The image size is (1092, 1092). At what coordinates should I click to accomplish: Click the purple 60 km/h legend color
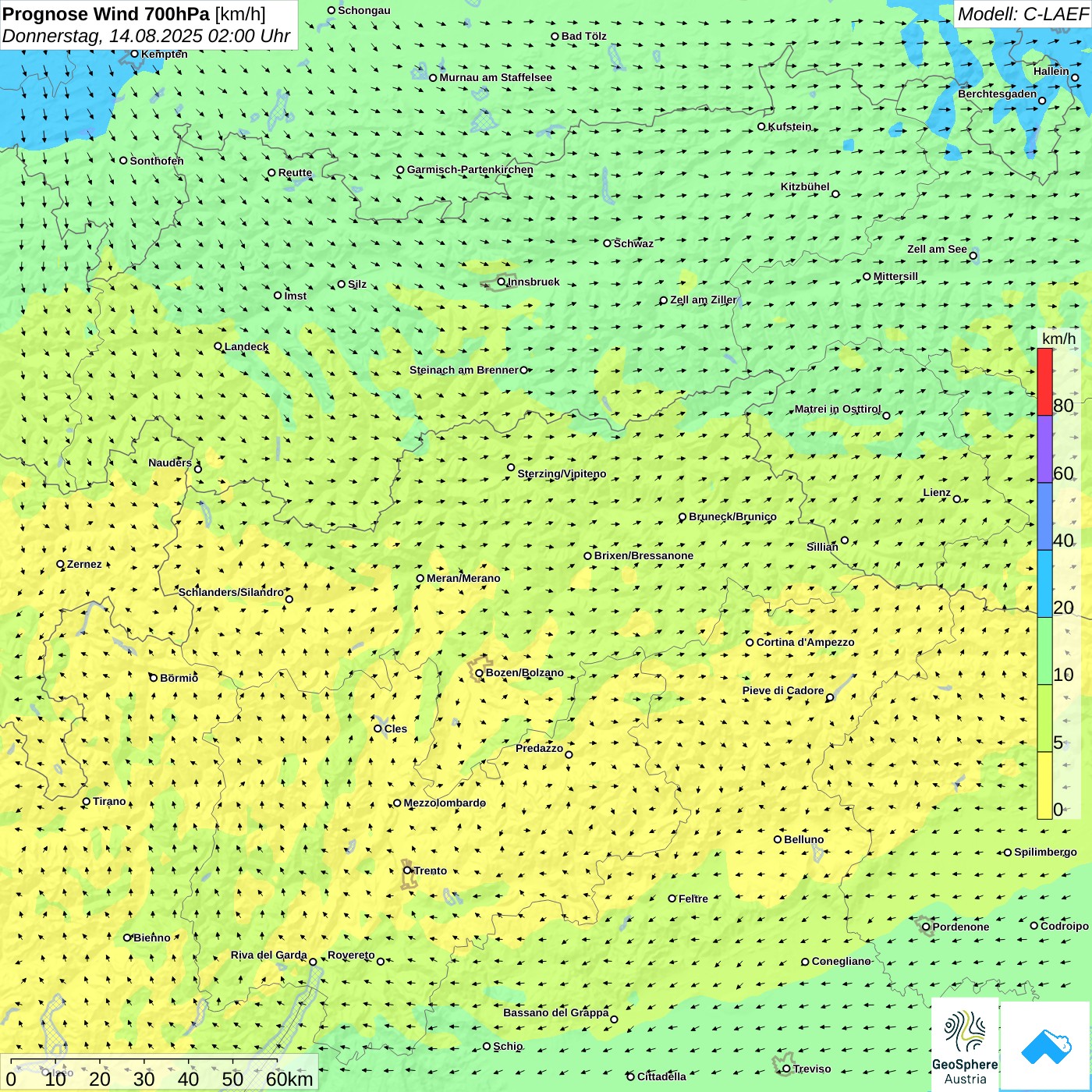click(x=1044, y=449)
